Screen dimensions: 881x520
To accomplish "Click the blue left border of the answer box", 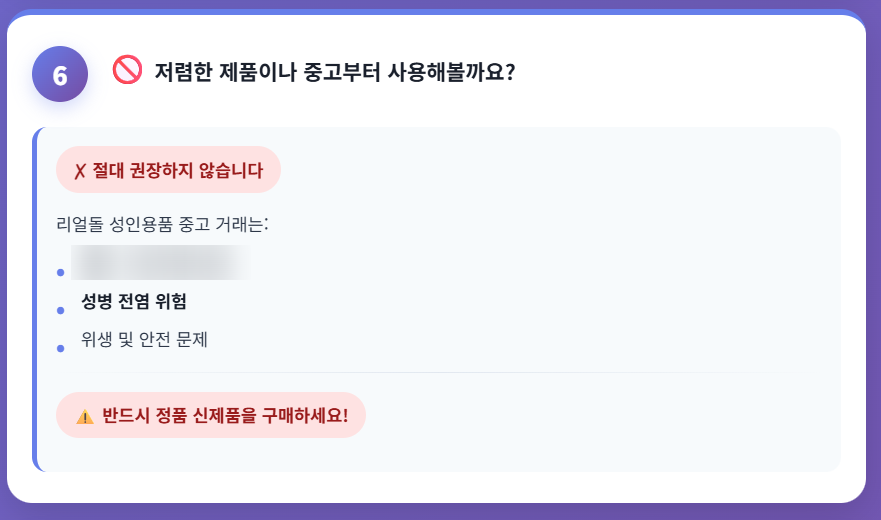I will pos(35,300).
